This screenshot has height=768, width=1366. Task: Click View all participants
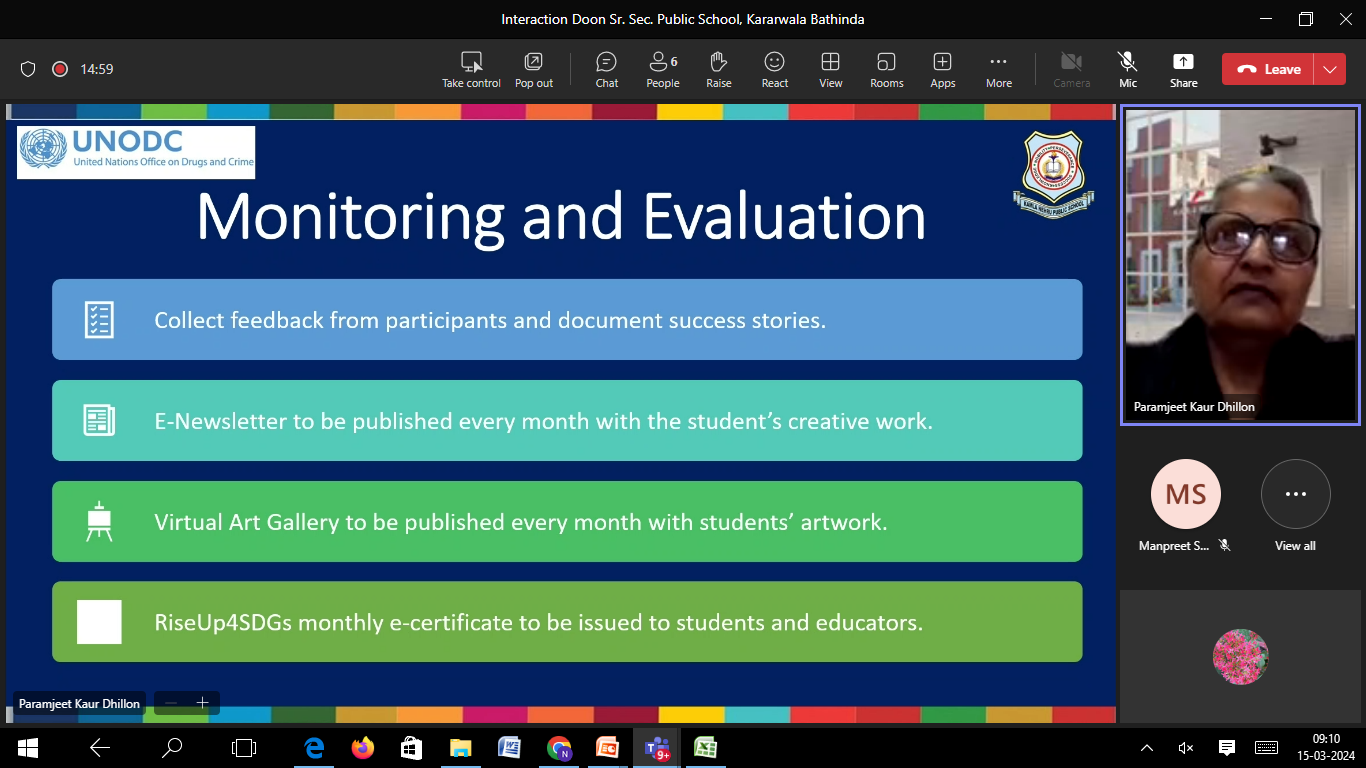coord(1295,506)
